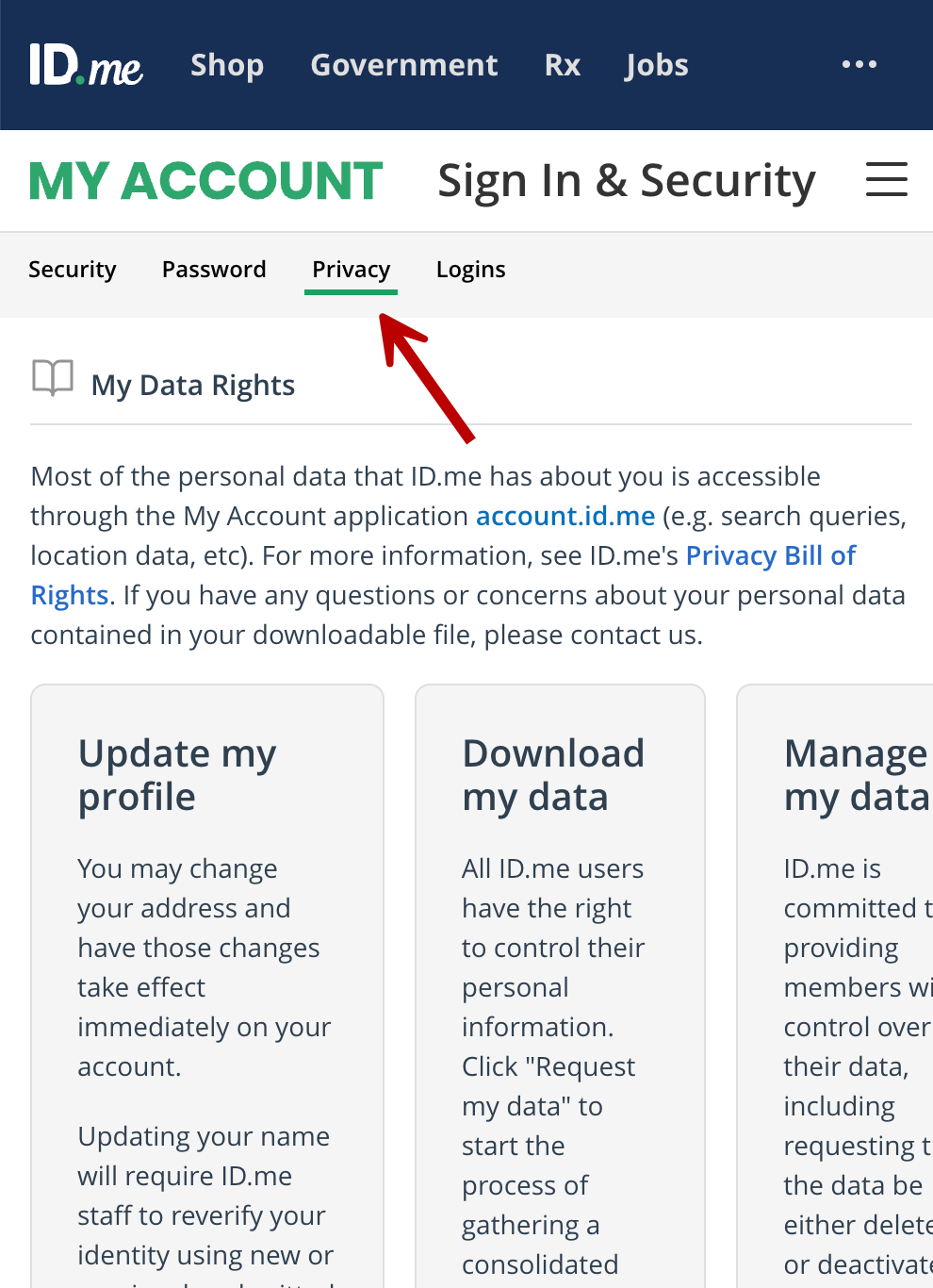Click the ID.me logo
The width and height of the screenshot is (933, 1288).
click(86, 65)
